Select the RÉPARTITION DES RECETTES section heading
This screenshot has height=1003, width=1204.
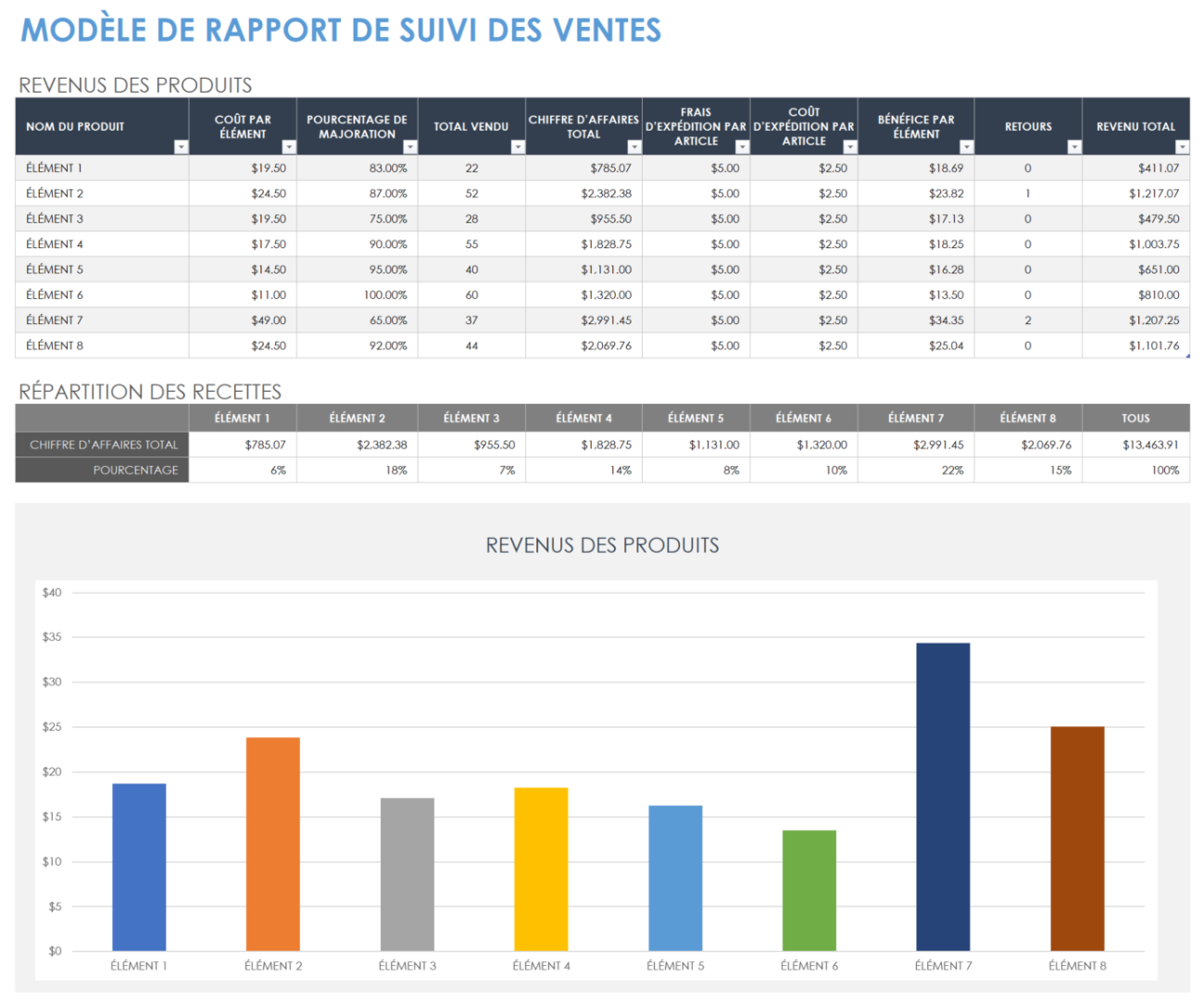[x=151, y=391]
